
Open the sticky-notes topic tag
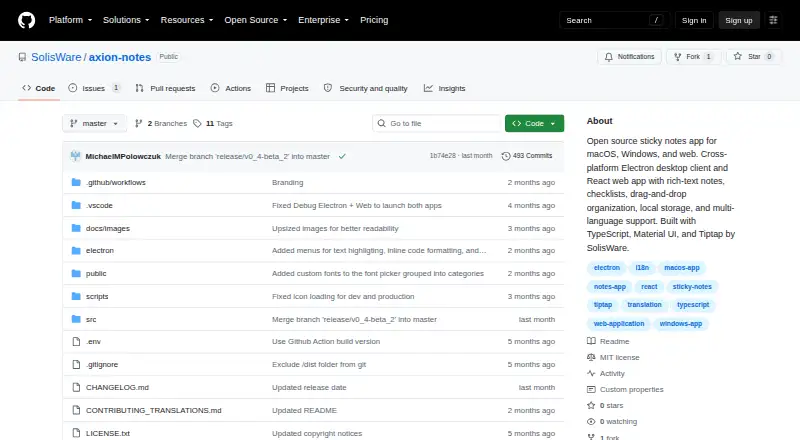coord(692,287)
